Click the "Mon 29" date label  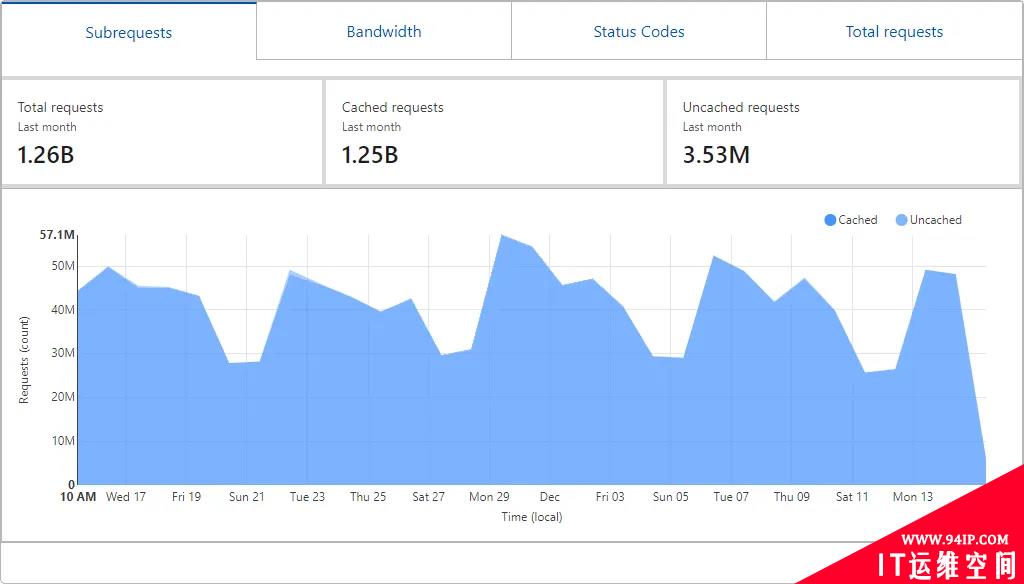[x=489, y=496]
